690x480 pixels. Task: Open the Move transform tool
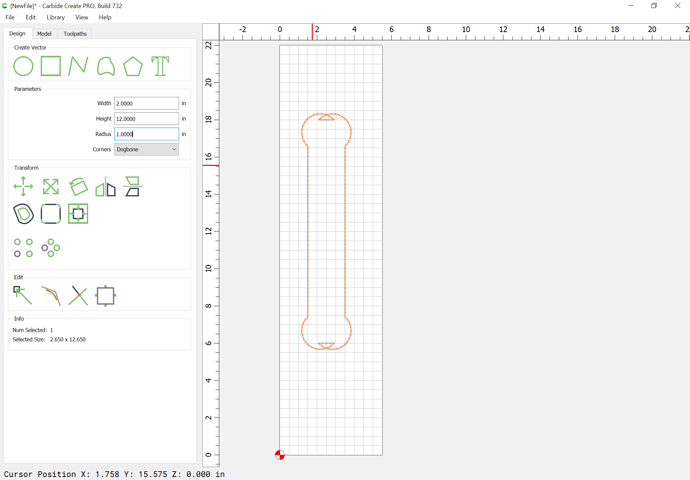point(23,187)
